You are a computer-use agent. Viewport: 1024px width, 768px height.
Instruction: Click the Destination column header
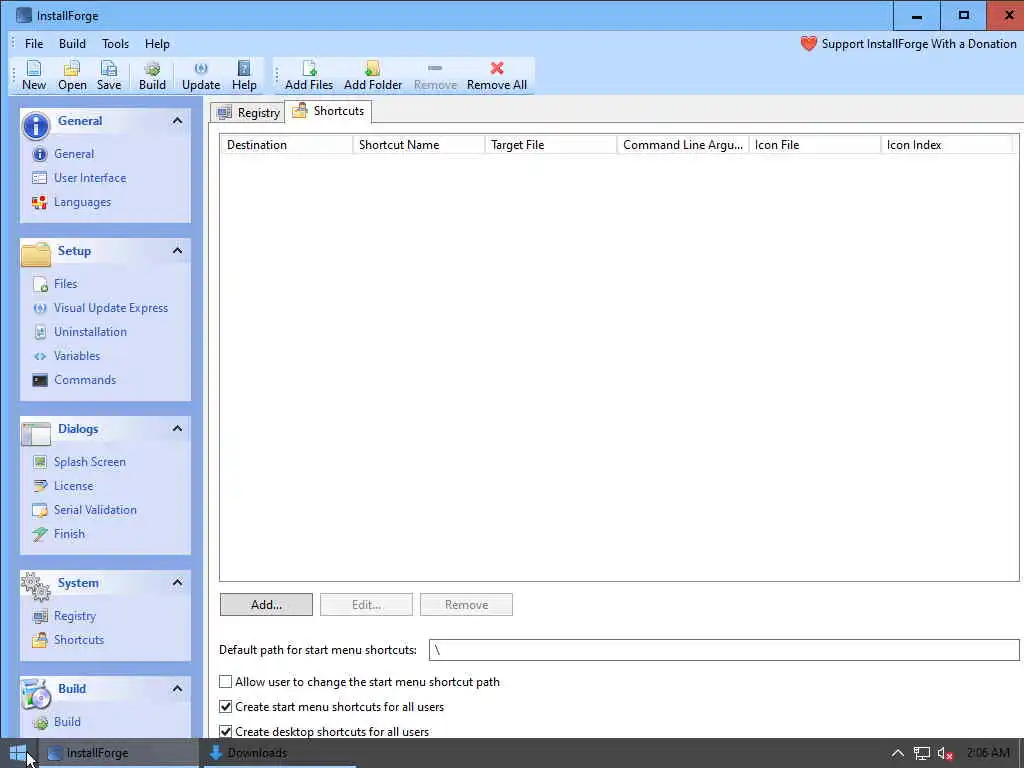tap(286, 145)
